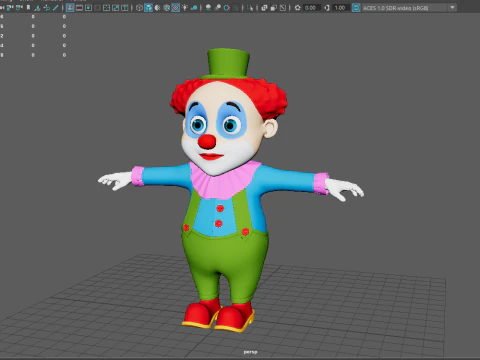
Task: Toggle the viewport Grid display
Action: [x=70, y=8]
